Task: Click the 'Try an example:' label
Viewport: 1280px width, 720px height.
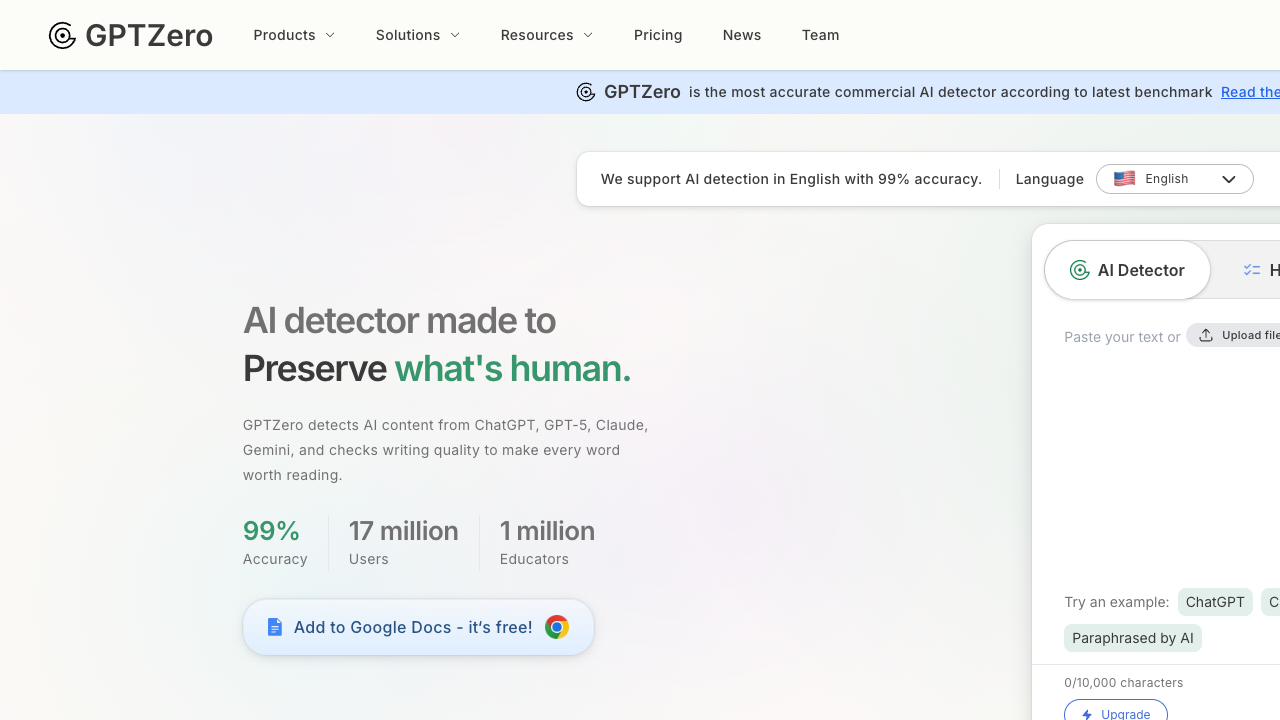Action: [1117, 602]
